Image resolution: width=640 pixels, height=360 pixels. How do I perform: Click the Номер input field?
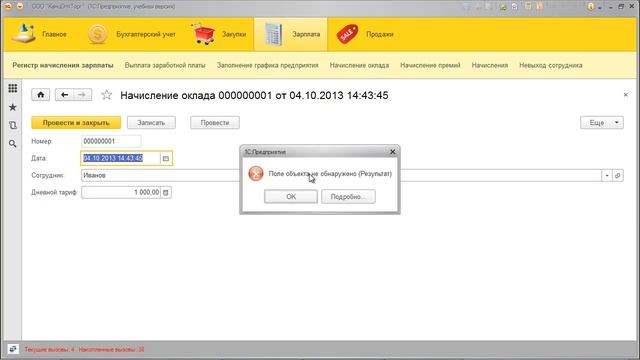click(x=111, y=141)
